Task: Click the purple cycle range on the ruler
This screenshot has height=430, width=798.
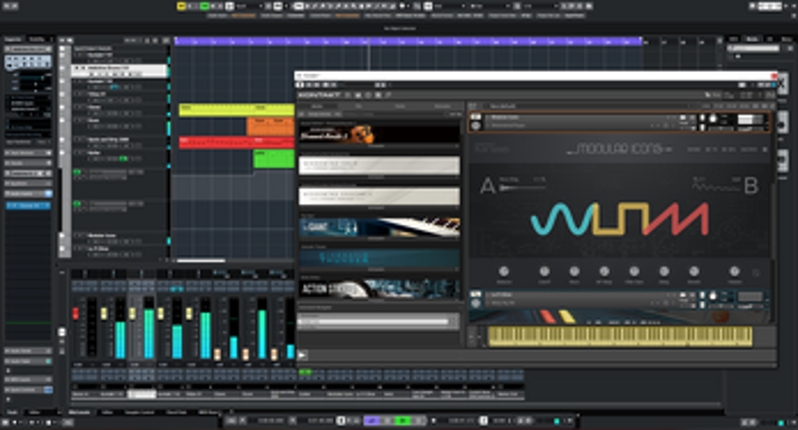Action: click(x=408, y=41)
